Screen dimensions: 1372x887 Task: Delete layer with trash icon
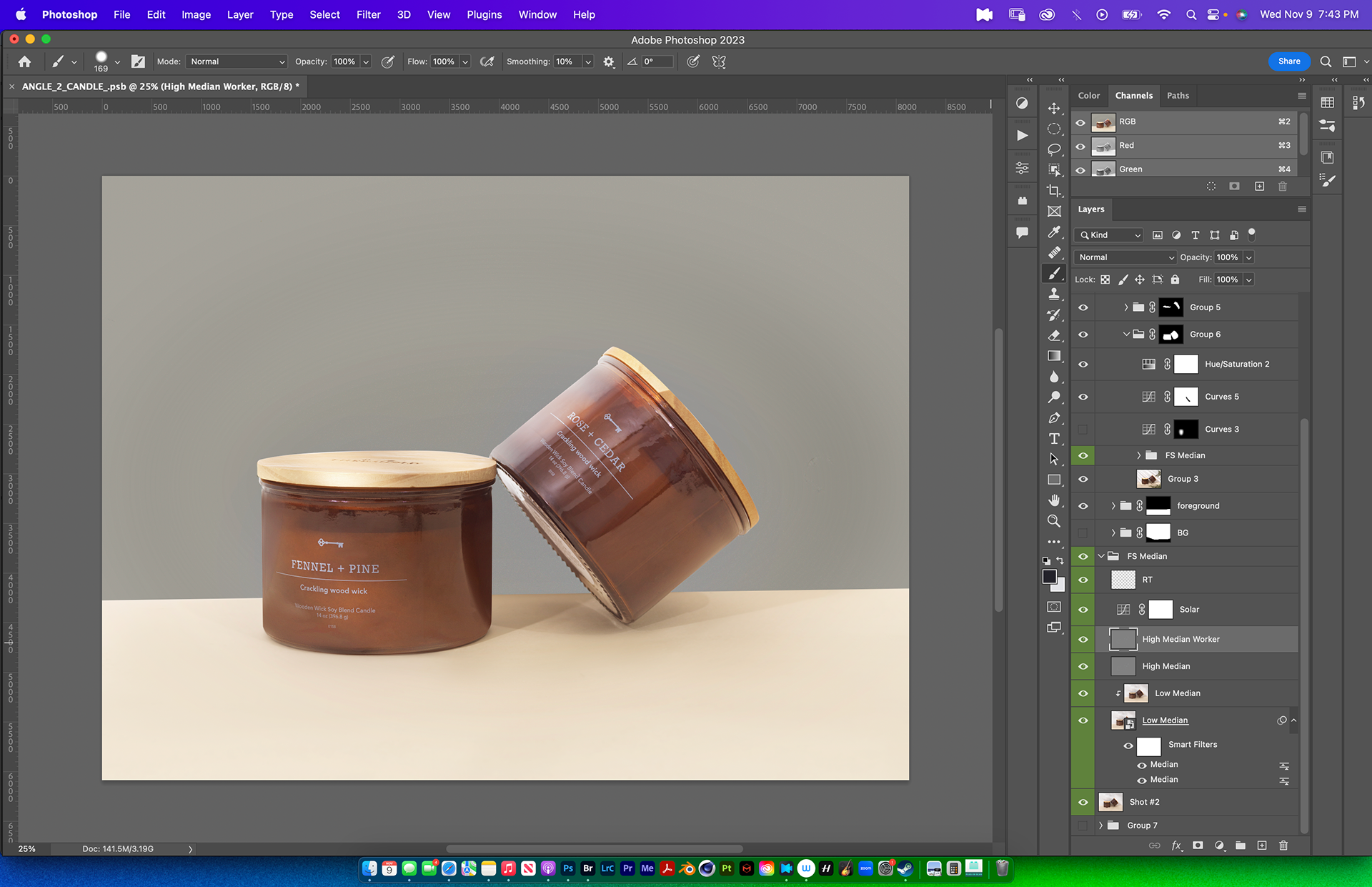[1283, 846]
